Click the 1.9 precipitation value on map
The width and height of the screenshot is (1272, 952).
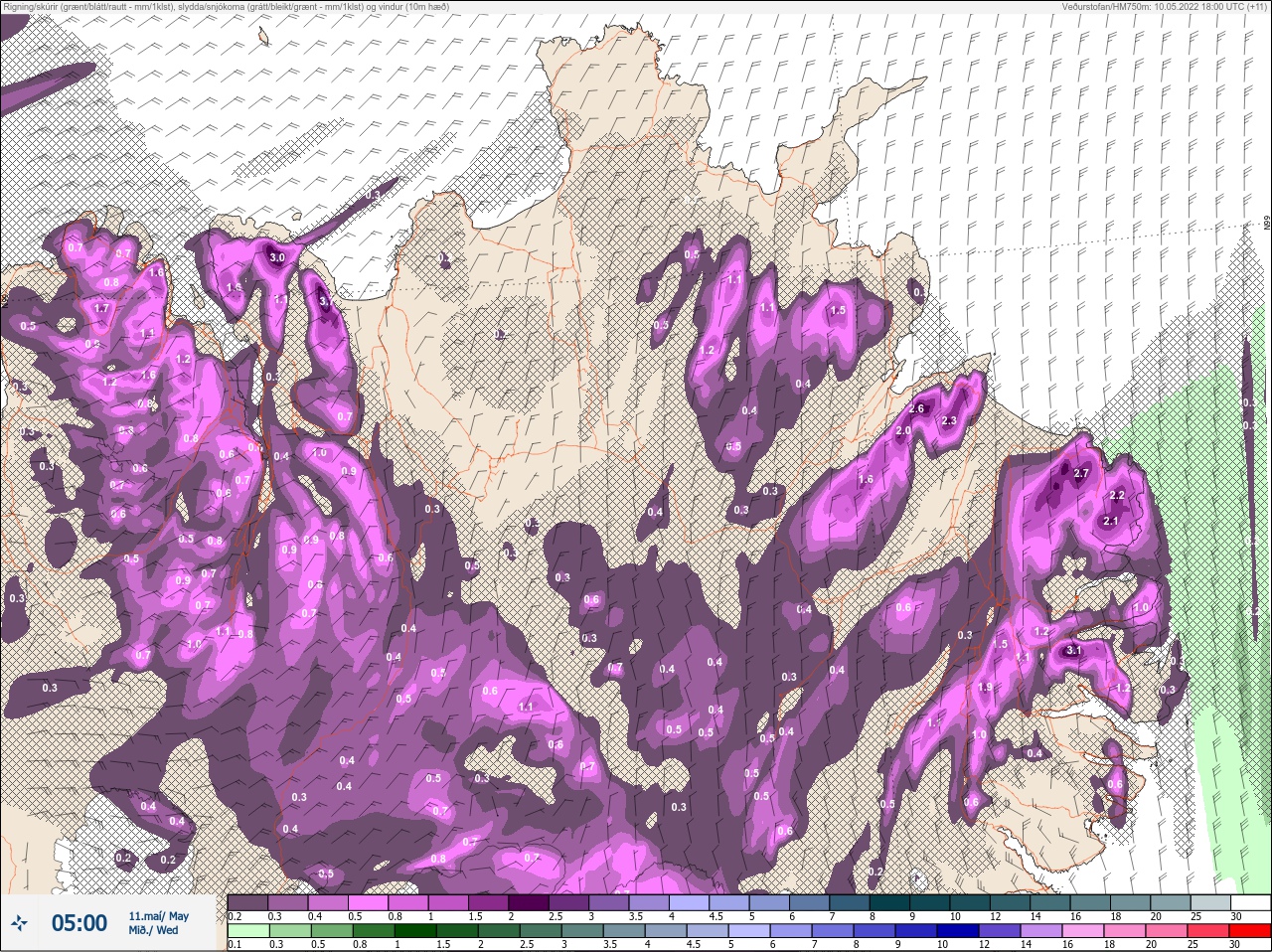(x=985, y=688)
